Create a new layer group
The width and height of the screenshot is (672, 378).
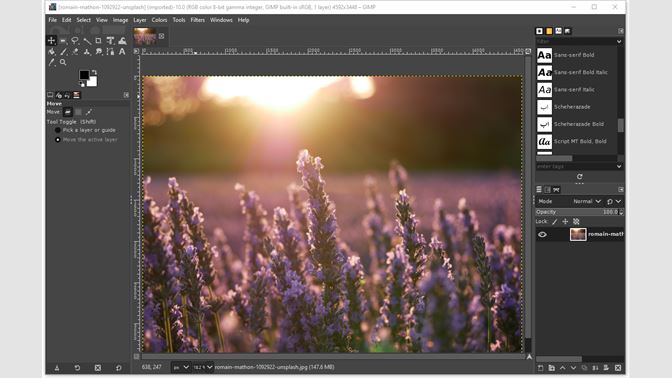click(552, 368)
